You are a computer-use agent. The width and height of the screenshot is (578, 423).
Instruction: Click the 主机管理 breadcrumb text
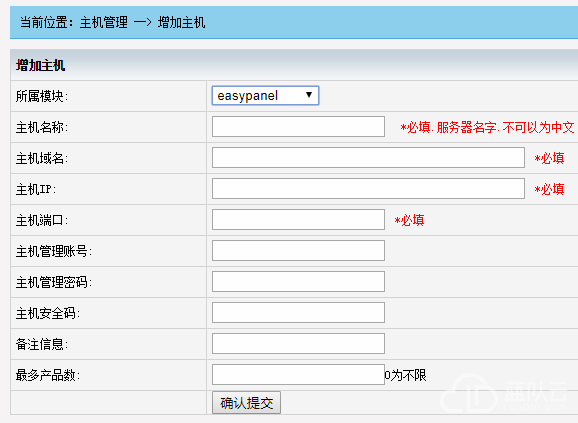(104, 22)
